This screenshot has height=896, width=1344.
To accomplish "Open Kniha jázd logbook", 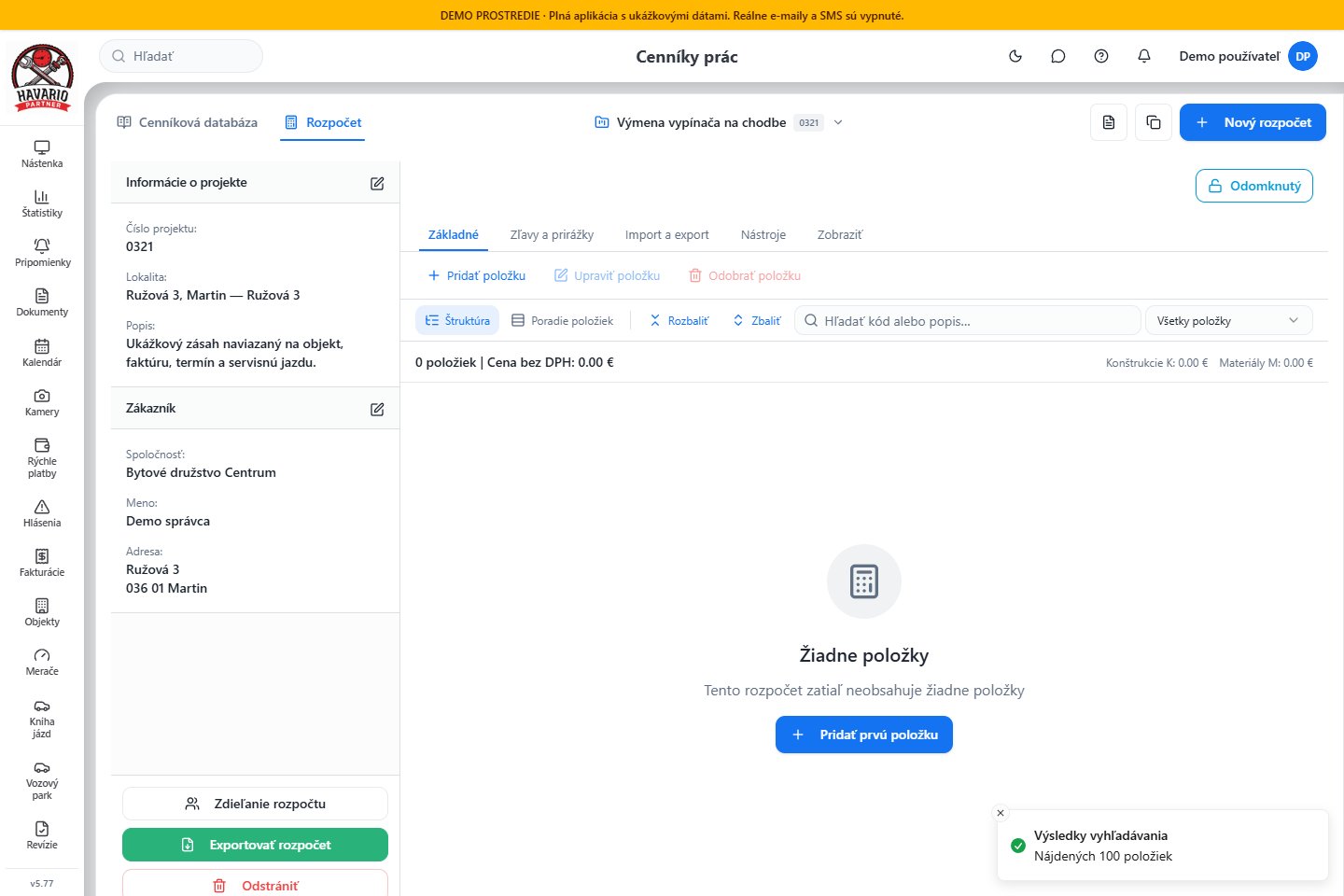I will [42, 718].
